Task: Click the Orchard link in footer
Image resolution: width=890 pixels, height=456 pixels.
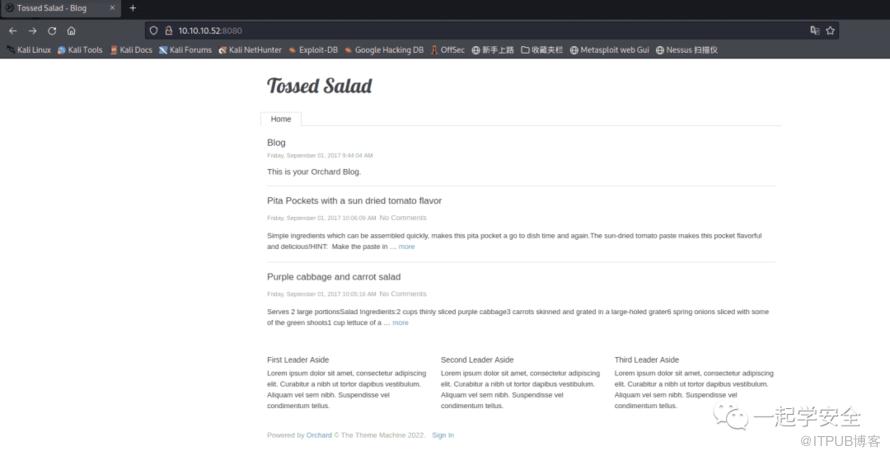Action: click(x=319, y=435)
